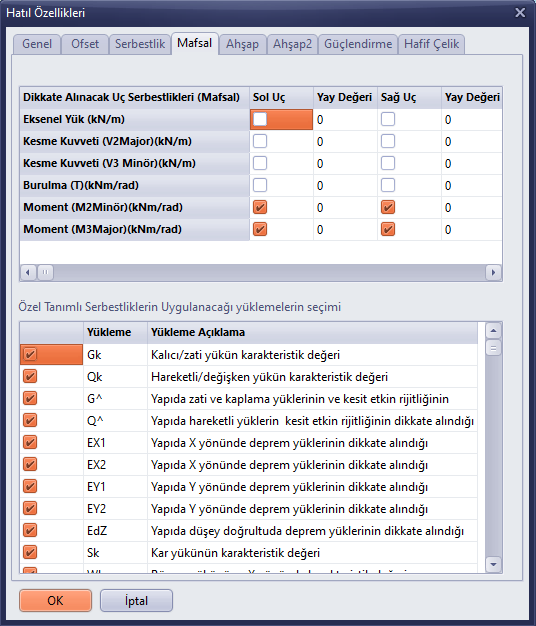
Task: Click down arrow of loadings list scrollbar
Action: 493,565
